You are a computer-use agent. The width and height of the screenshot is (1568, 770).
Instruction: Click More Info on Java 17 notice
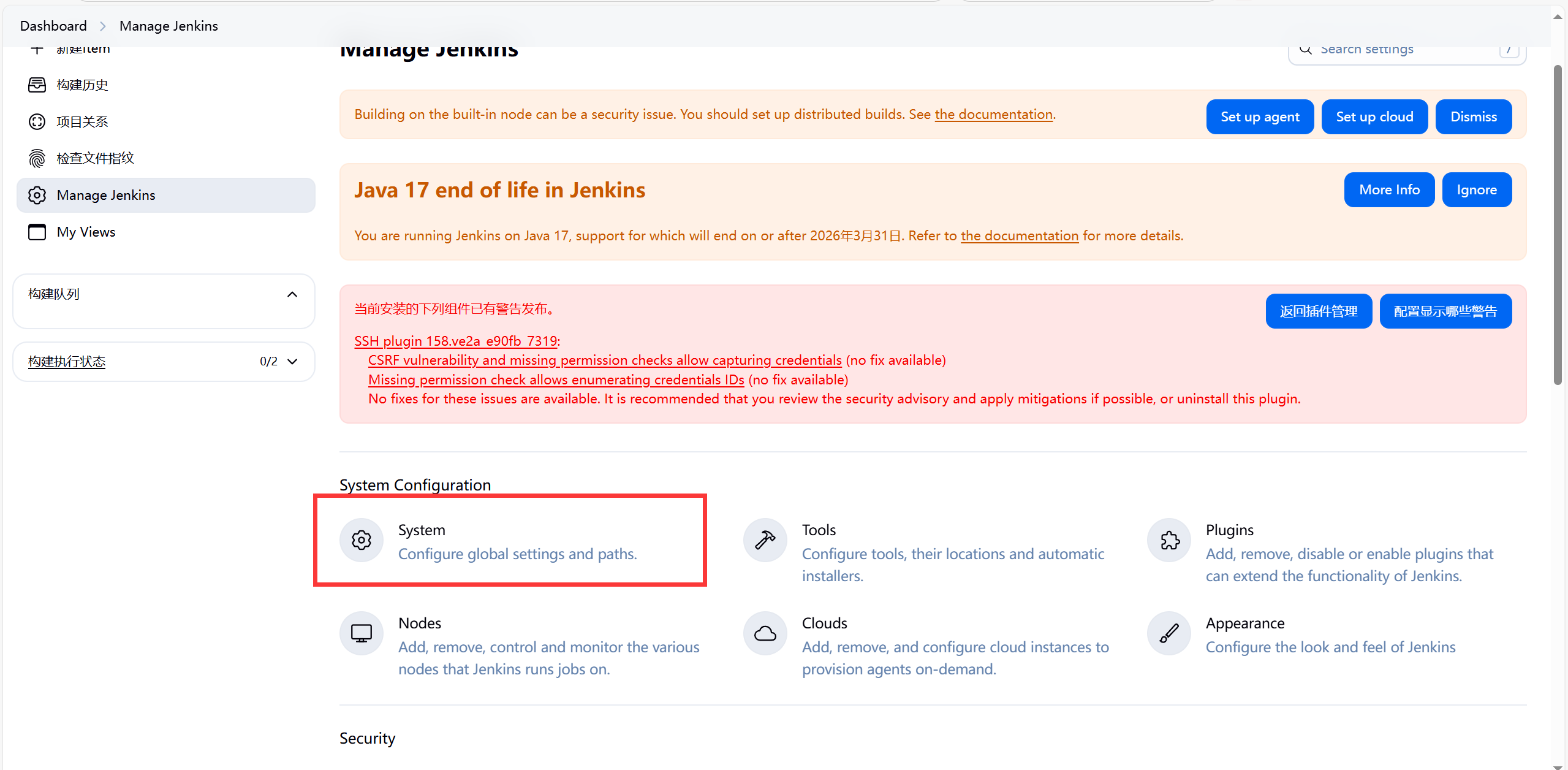coord(1389,190)
